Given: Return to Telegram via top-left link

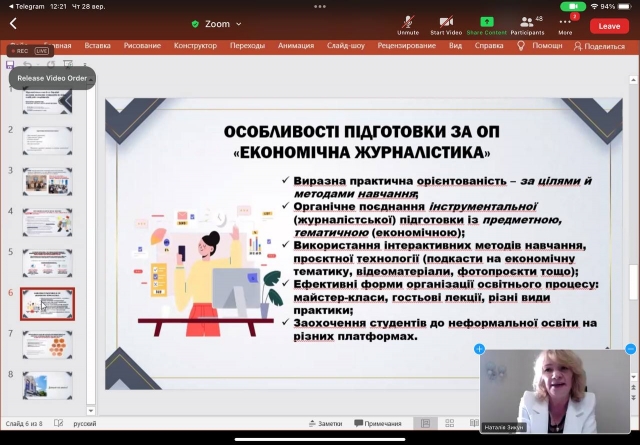Looking at the screenshot, I should pyautogui.click(x=27, y=7).
